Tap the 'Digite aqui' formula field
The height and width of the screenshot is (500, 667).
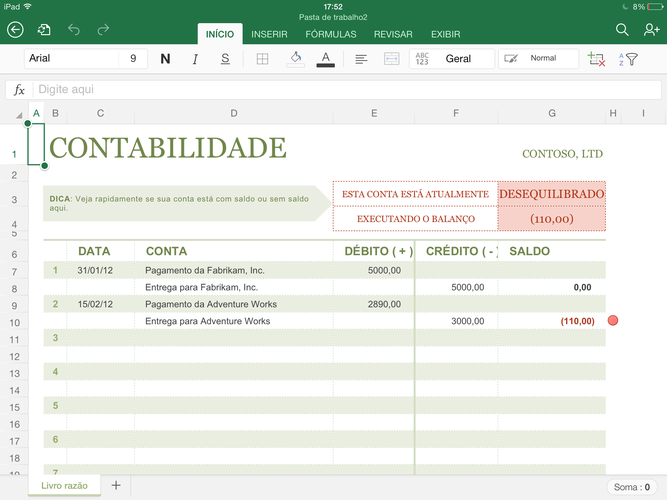(x=347, y=89)
